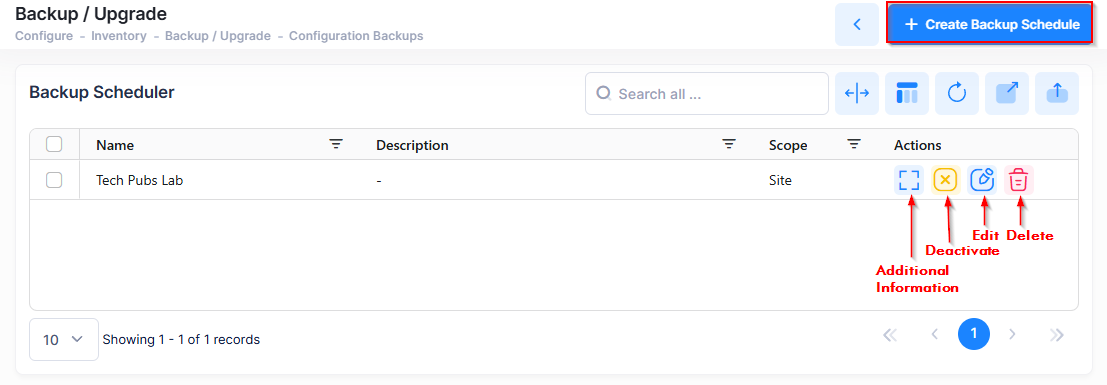Open the Scope column filter
The image size is (1107, 385).
(854, 144)
